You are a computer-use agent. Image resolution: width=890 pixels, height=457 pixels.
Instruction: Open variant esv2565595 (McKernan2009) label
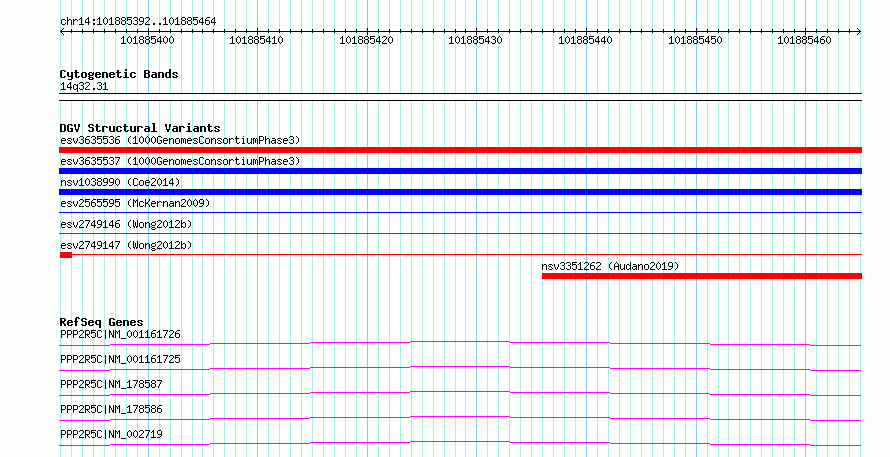pyautogui.click(x=135, y=203)
